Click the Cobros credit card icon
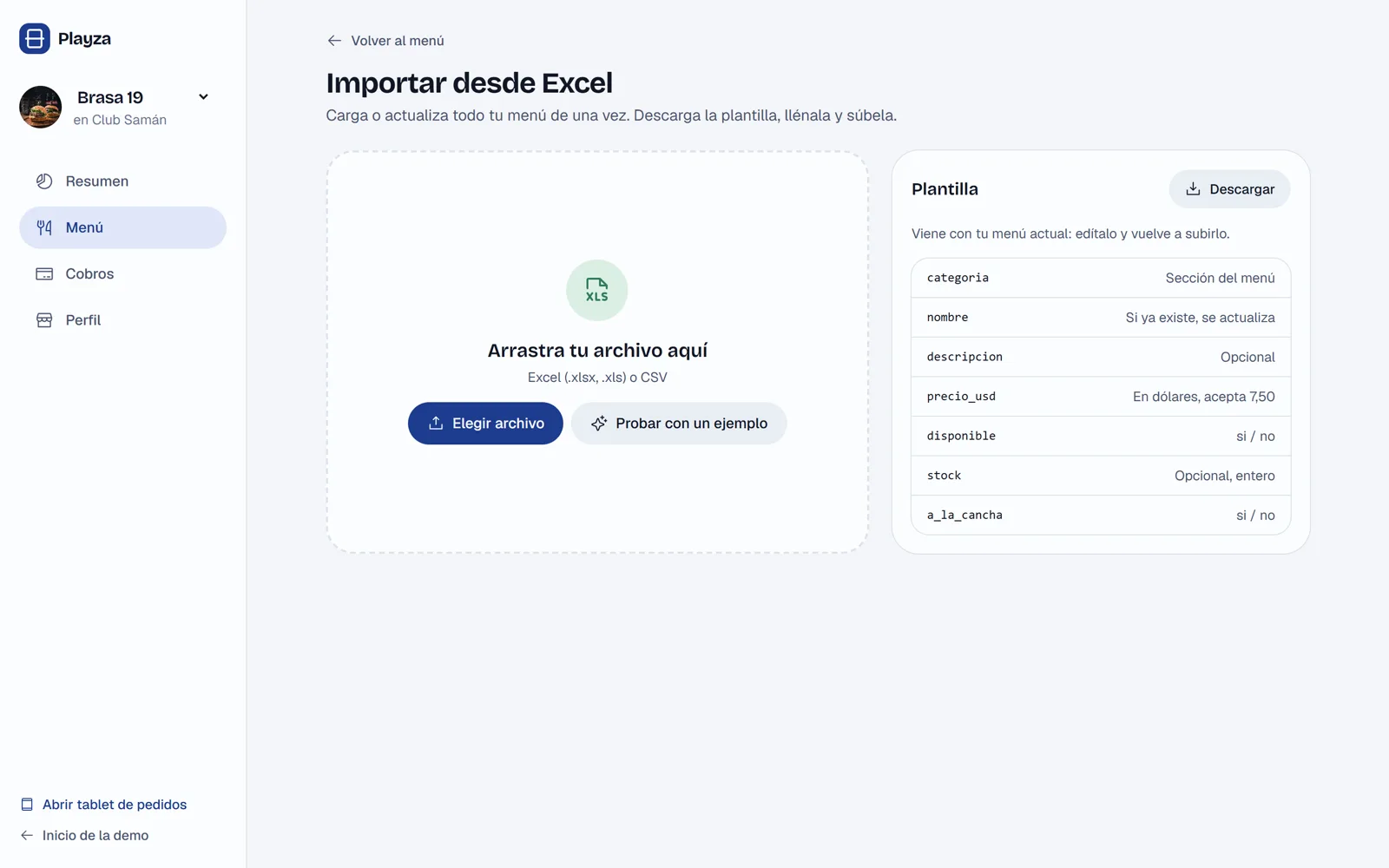This screenshot has width=1389, height=868. pos(44,273)
